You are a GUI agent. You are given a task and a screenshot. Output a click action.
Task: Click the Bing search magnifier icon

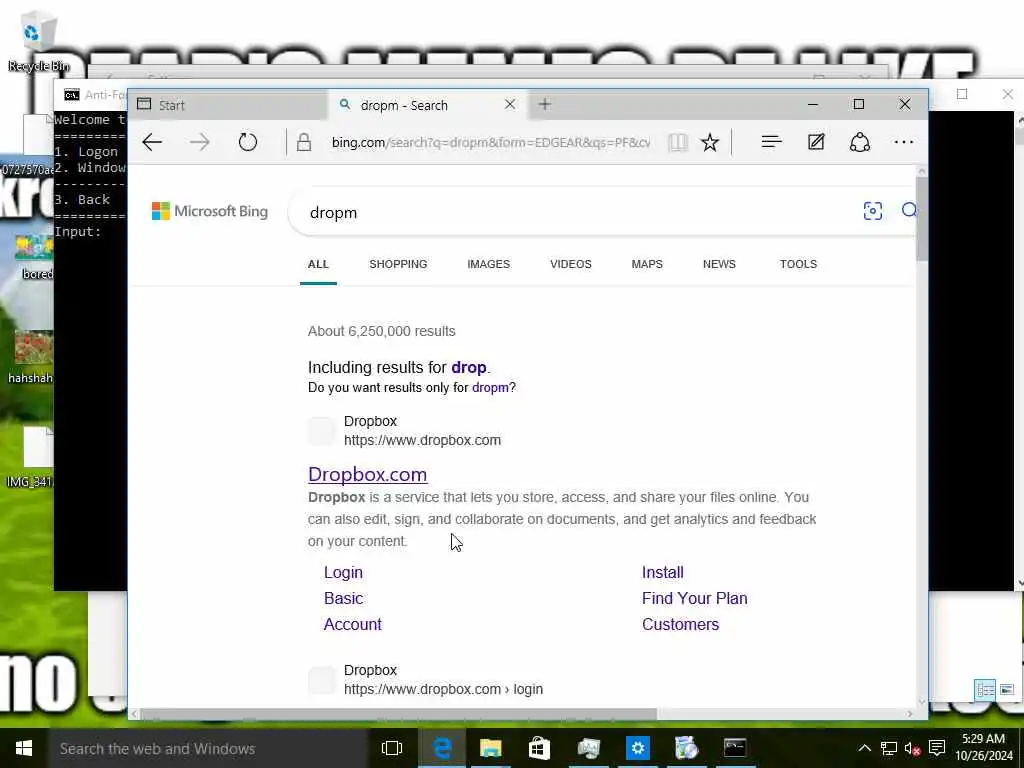coord(909,210)
